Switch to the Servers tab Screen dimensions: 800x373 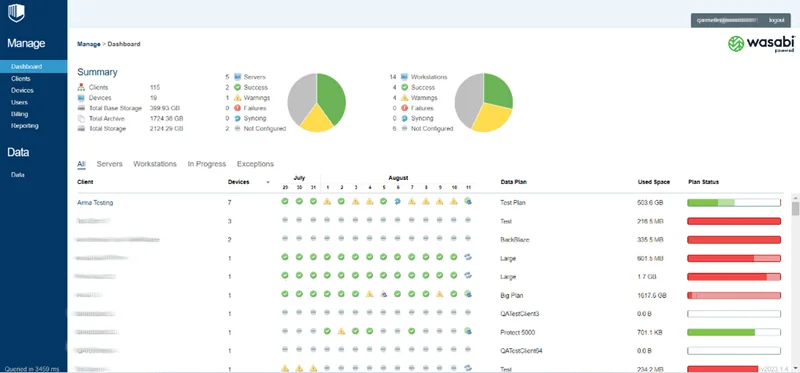point(110,164)
